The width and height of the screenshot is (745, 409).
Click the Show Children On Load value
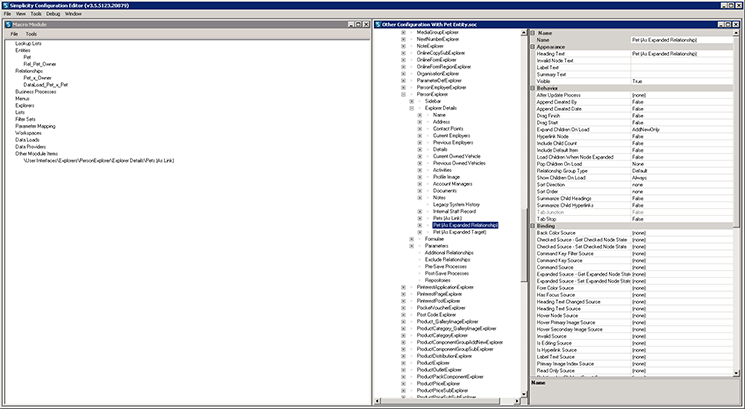[682, 178]
